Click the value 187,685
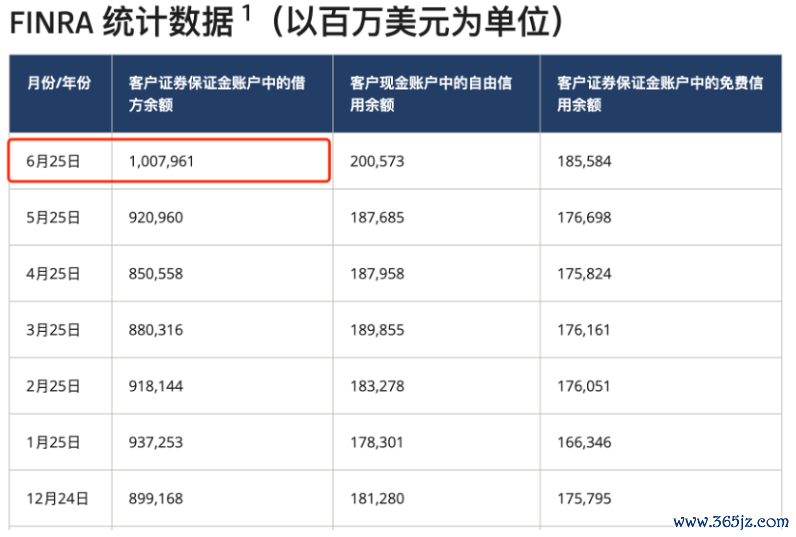The width and height of the screenshot is (796, 537). 377,218
